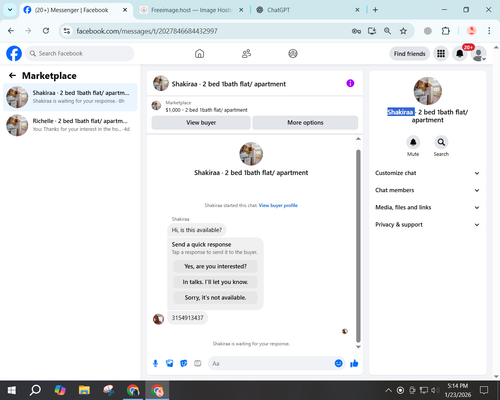The height and width of the screenshot is (400, 500).
Task: Click the More options button
Action: (305, 123)
